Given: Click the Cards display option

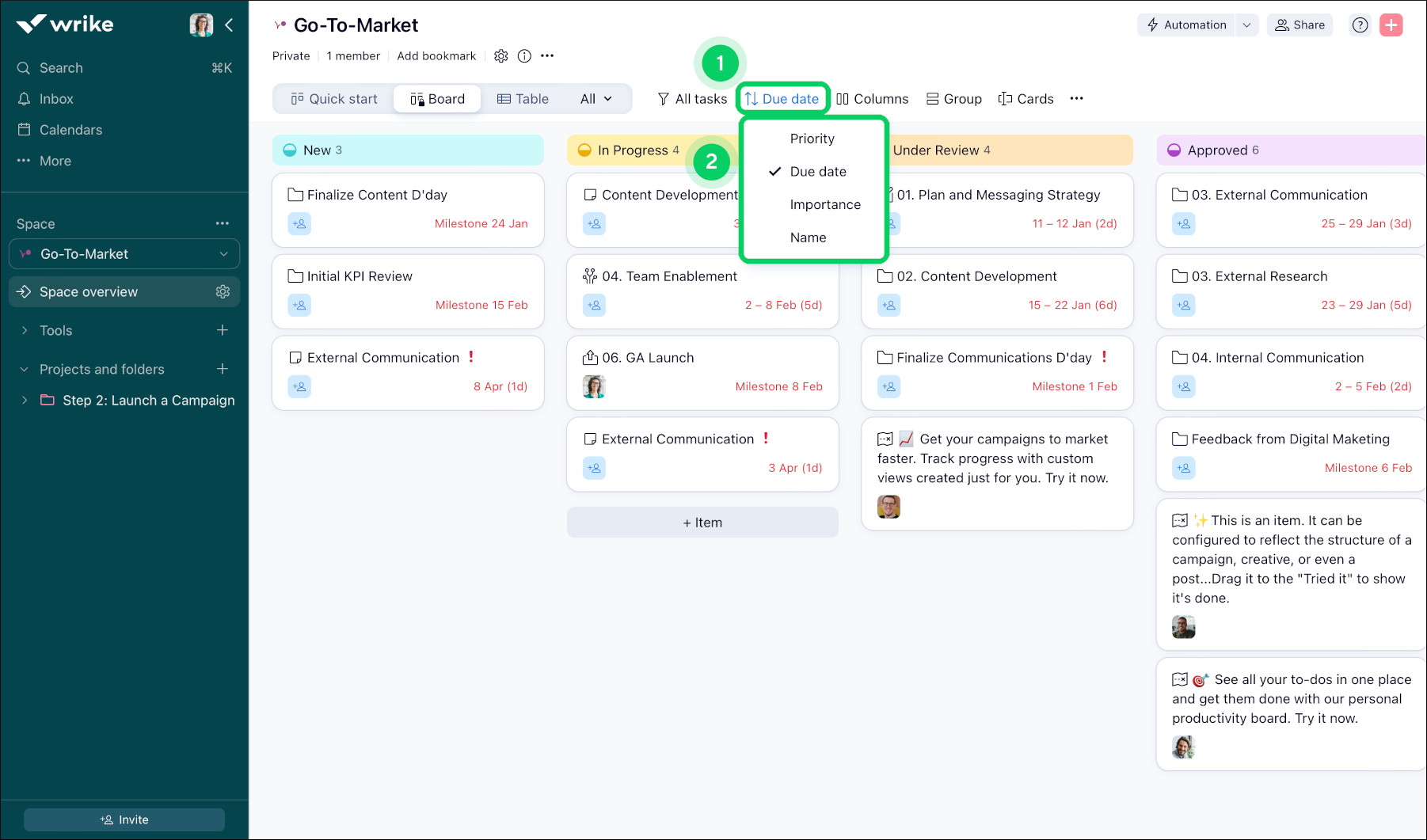Looking at the screenshot, I should [x=1026, y=98].
